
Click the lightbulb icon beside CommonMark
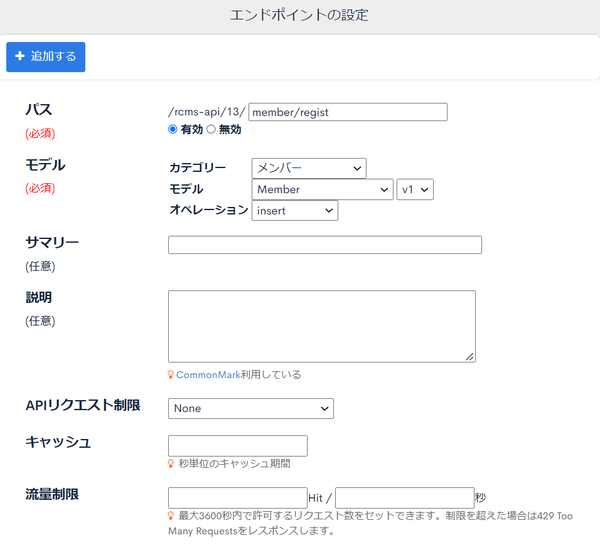pyautogui.click(x=171, y=375)
